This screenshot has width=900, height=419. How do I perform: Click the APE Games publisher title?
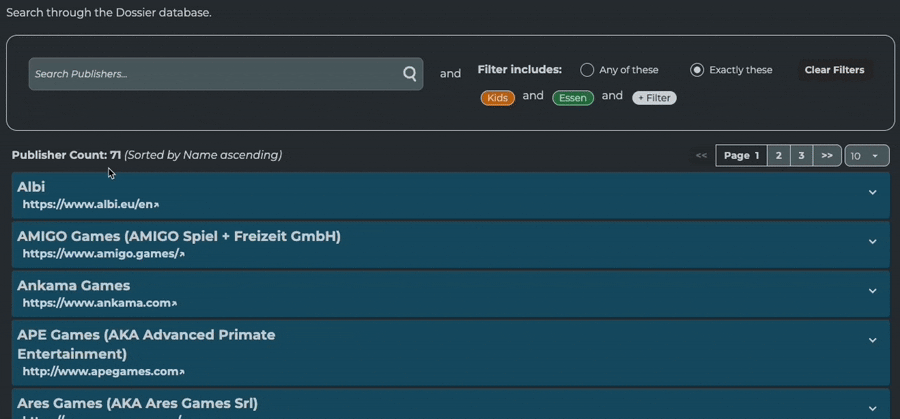pos(146,344)
